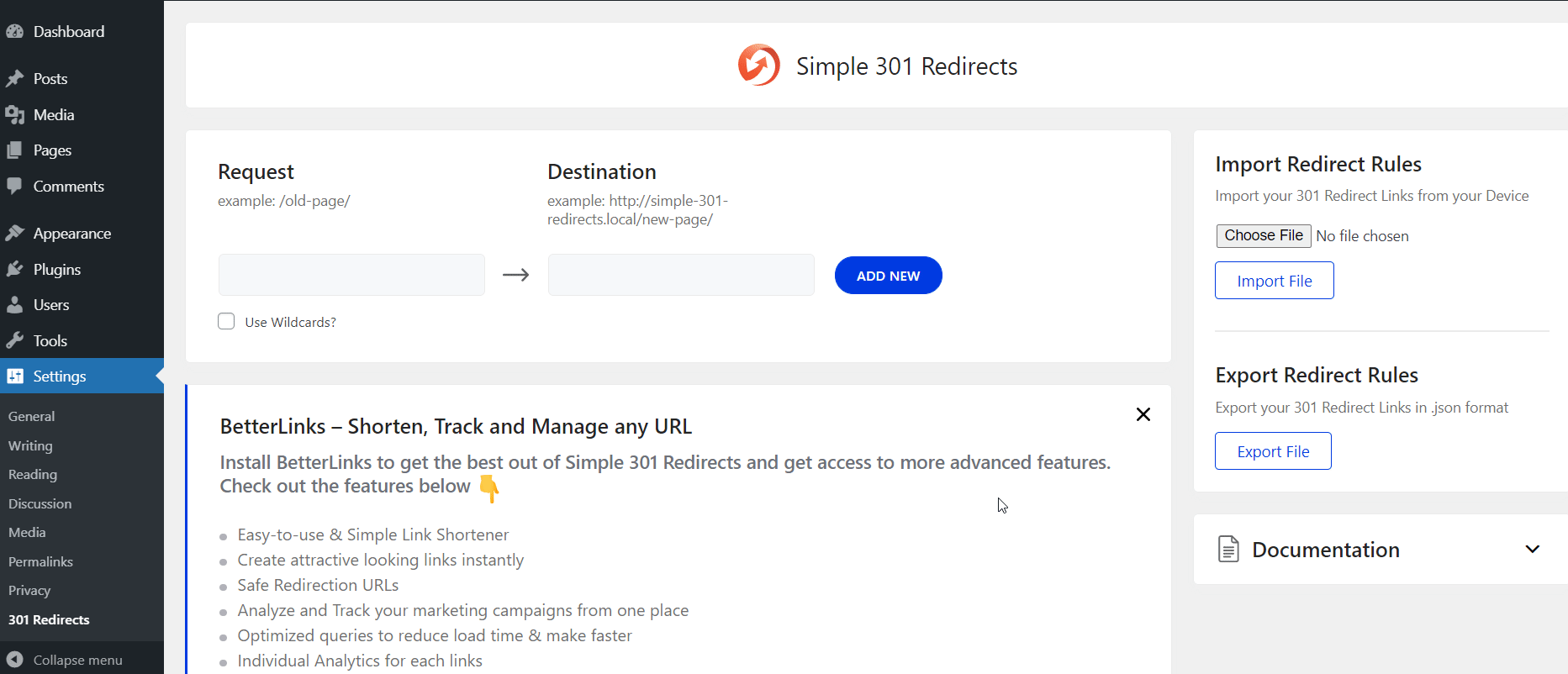Click the Simple 301 Redirects logo
This screenshot has width=1568, height=674.
758,66
